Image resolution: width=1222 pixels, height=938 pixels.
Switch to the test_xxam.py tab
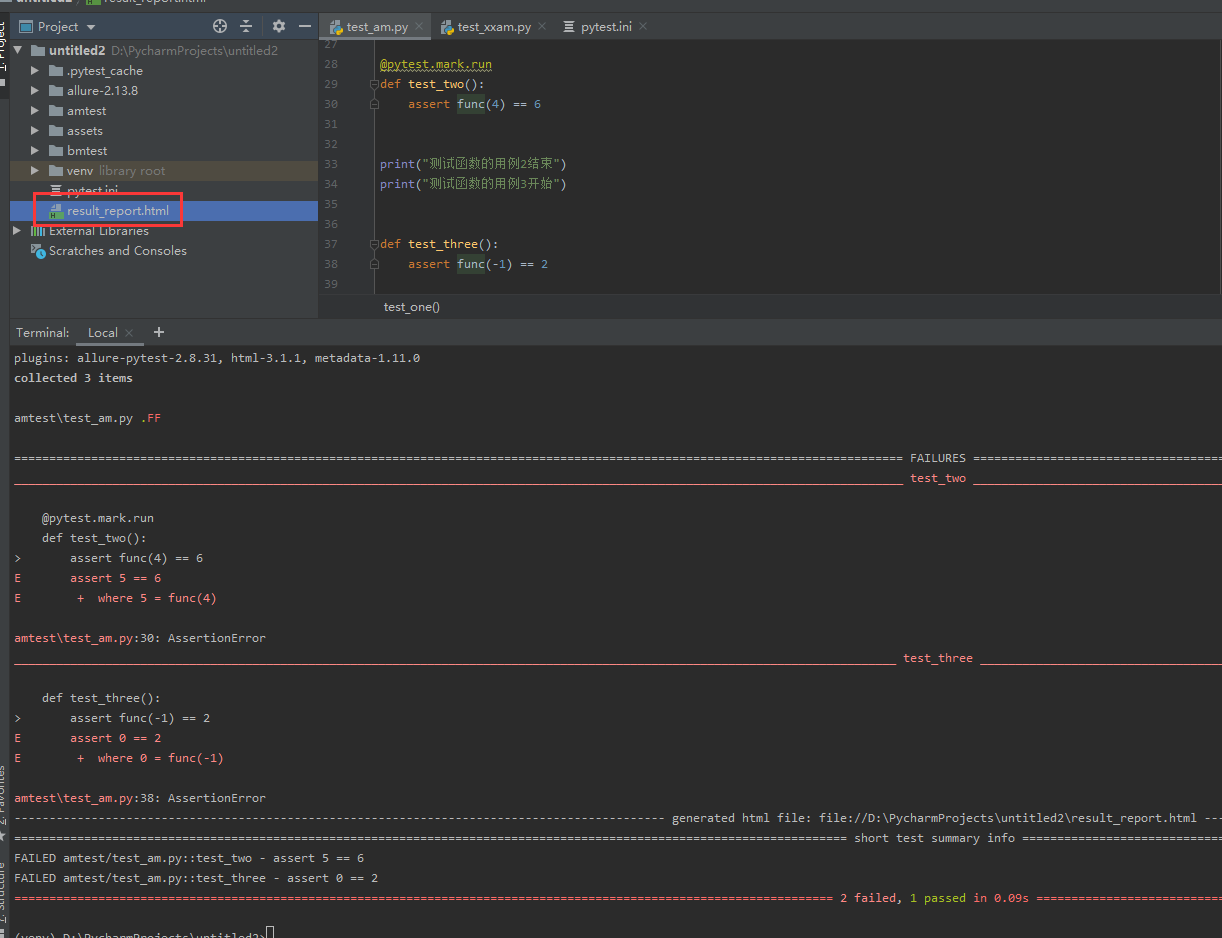coord(493,27)
